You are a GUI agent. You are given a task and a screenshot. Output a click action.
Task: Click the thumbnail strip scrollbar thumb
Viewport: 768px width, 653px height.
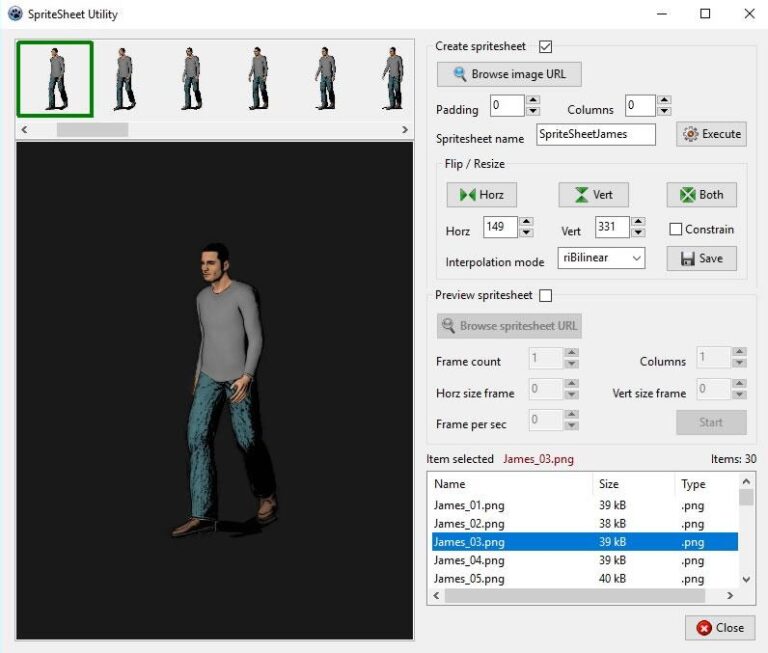(x=93, y=130)
